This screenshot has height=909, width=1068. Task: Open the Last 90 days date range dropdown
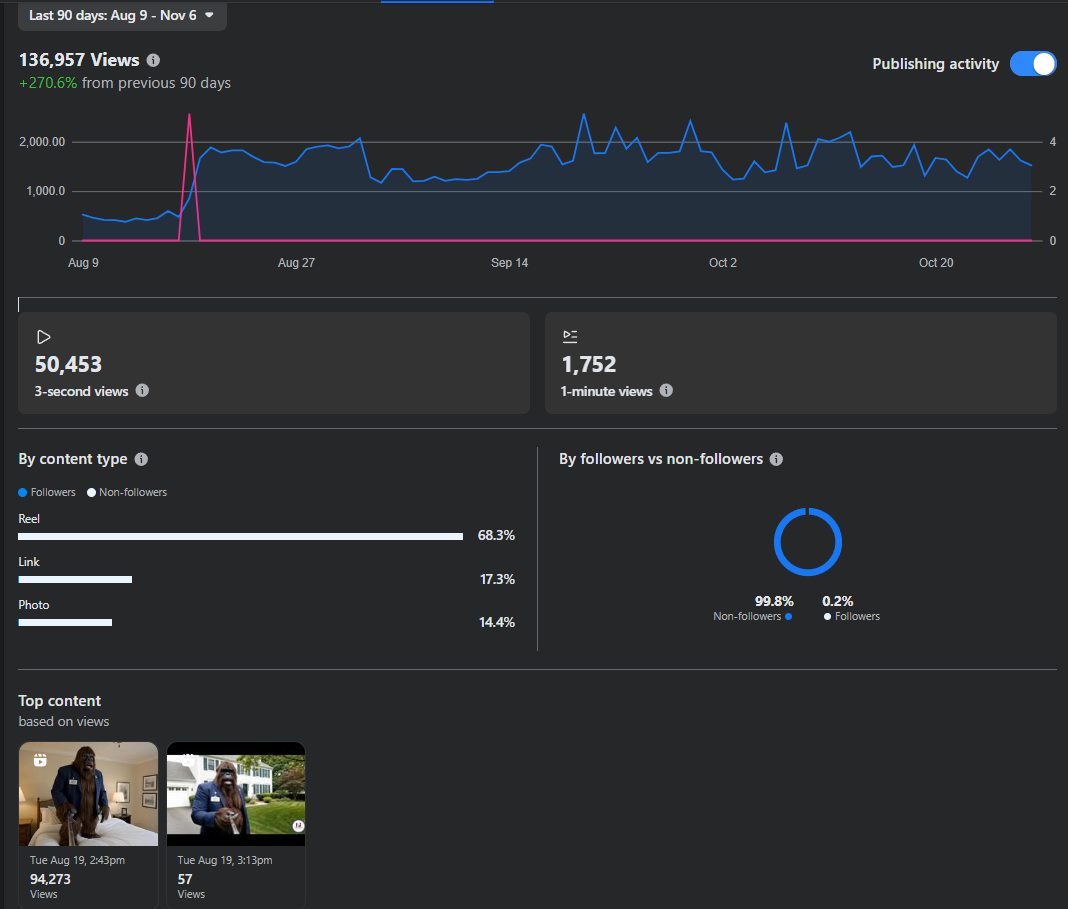[x=122, y=16]
